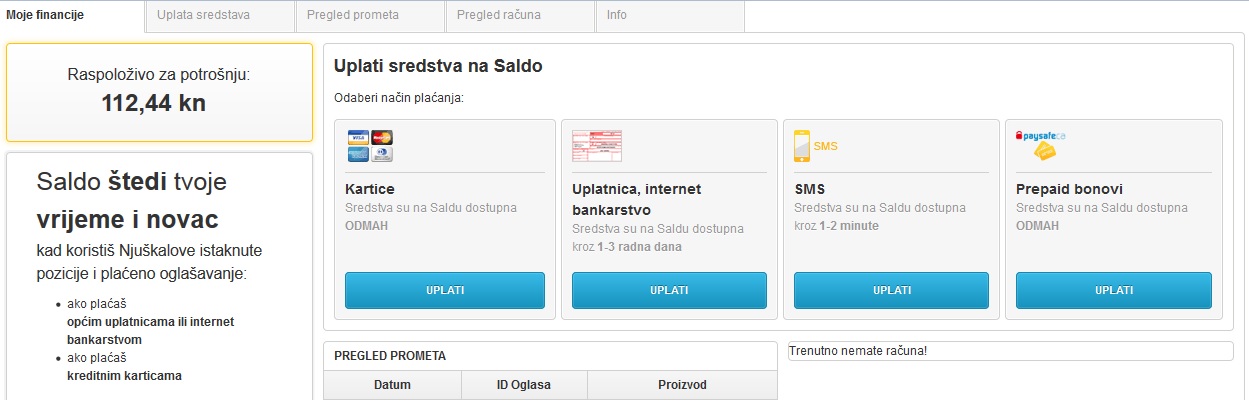This screenshot has width=1249, height=401.
Task: Select the Prepaid bonovi heading
Action: [x=1067, y=189]
